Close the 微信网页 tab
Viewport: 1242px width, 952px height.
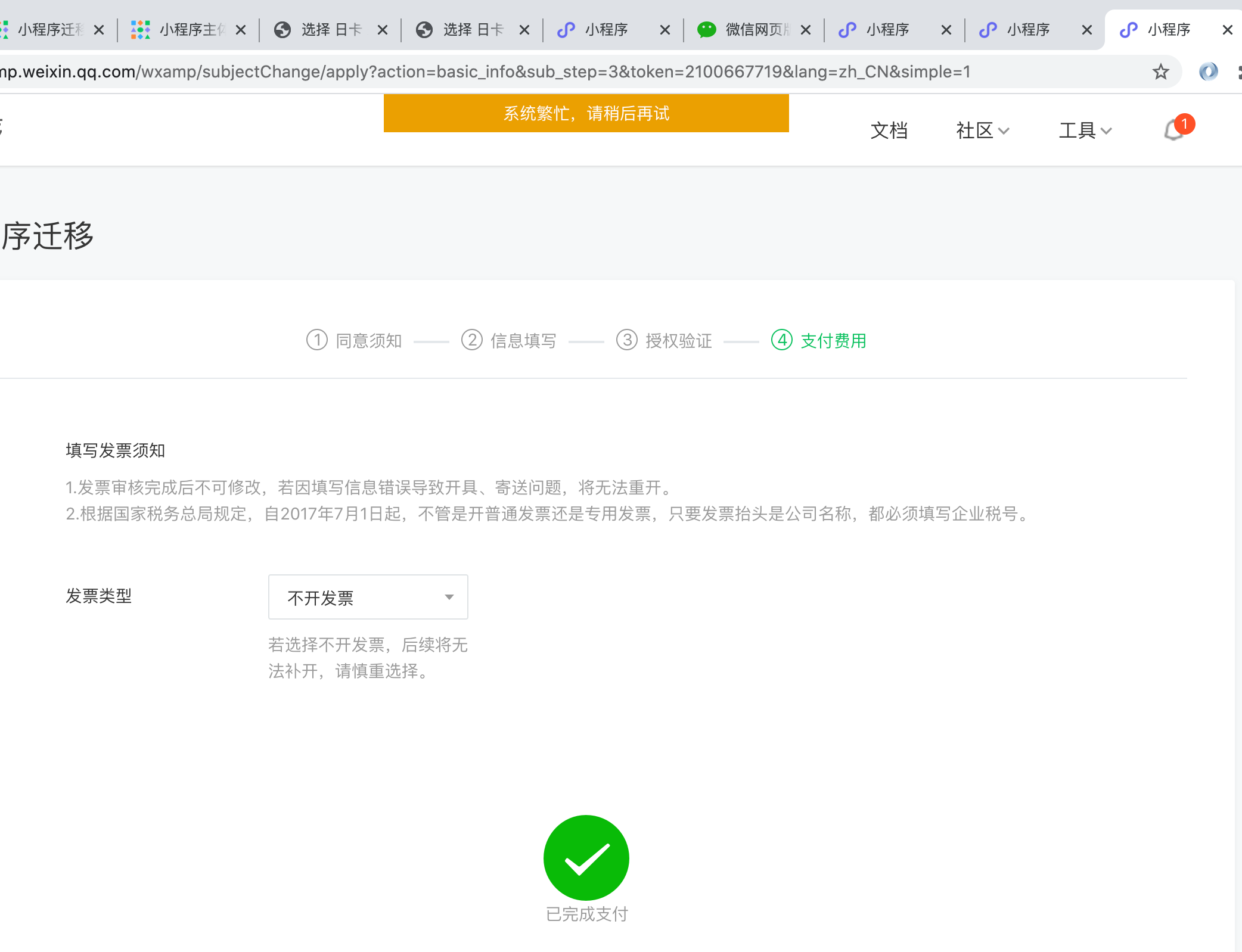coord(806,30)
